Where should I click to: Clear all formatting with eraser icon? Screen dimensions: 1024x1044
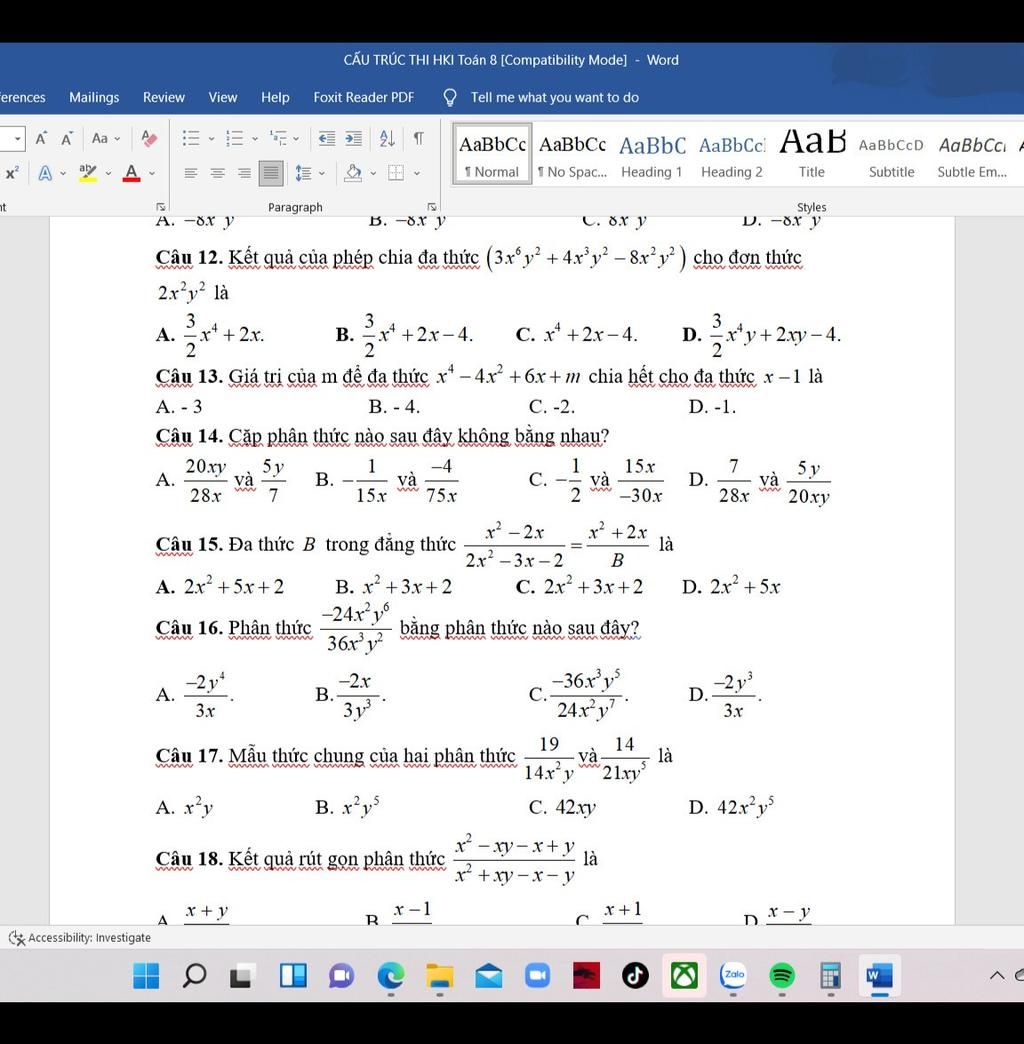point(149,138)
